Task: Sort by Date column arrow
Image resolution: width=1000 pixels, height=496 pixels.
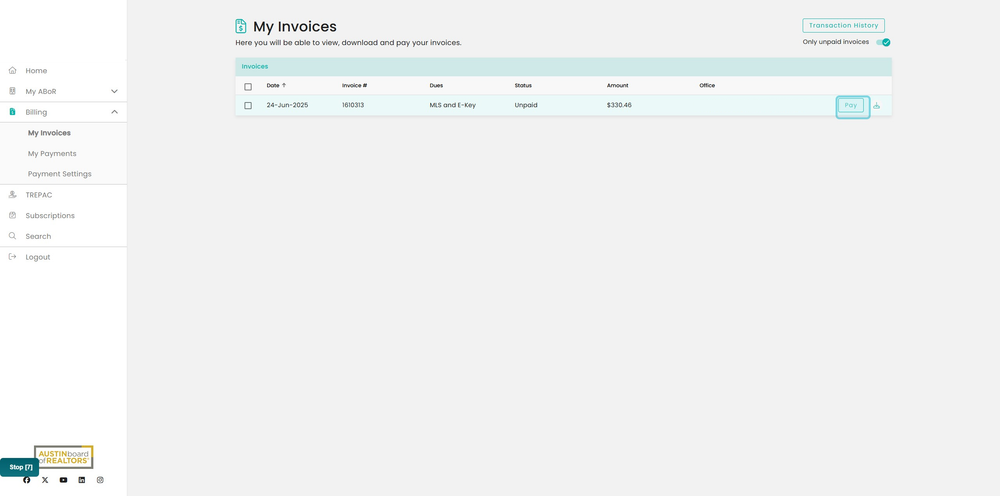Action: click(x=284, y=85)
